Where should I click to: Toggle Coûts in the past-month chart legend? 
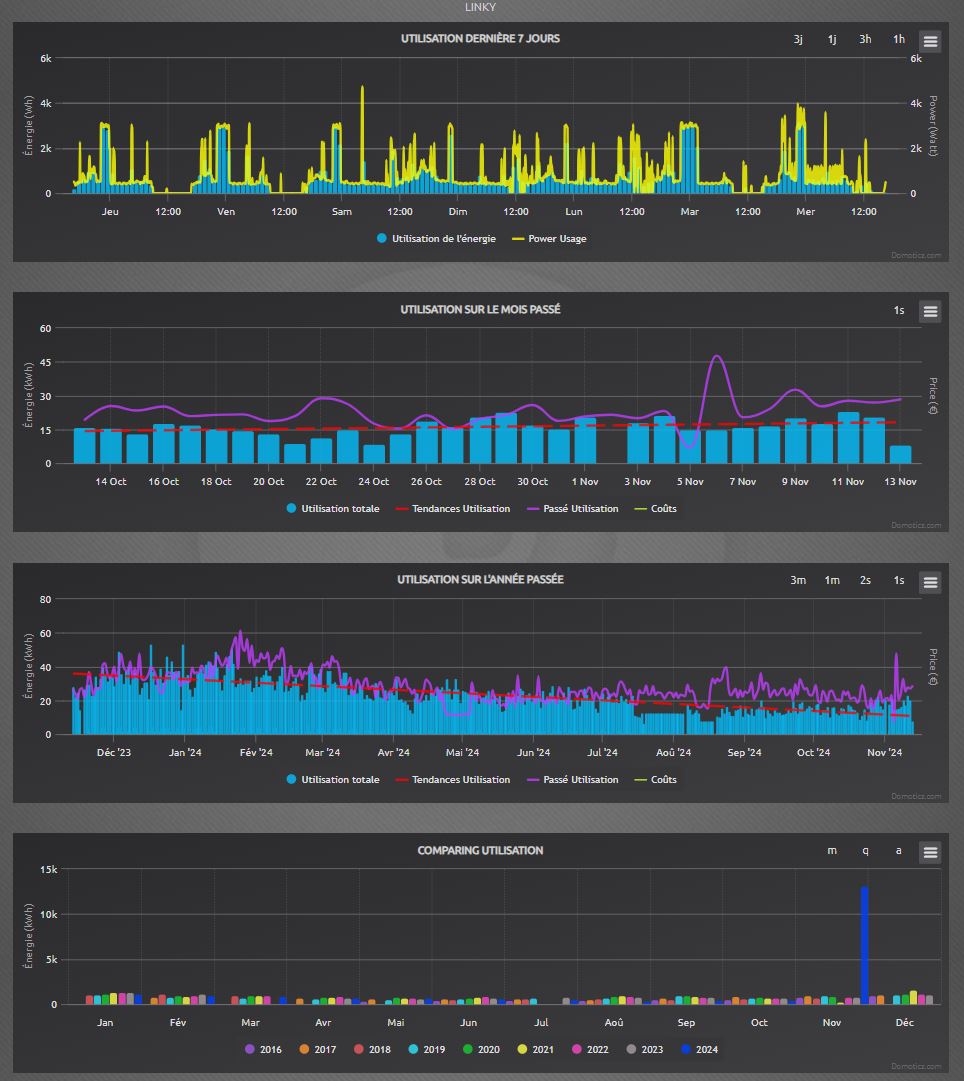pos(656,509)
